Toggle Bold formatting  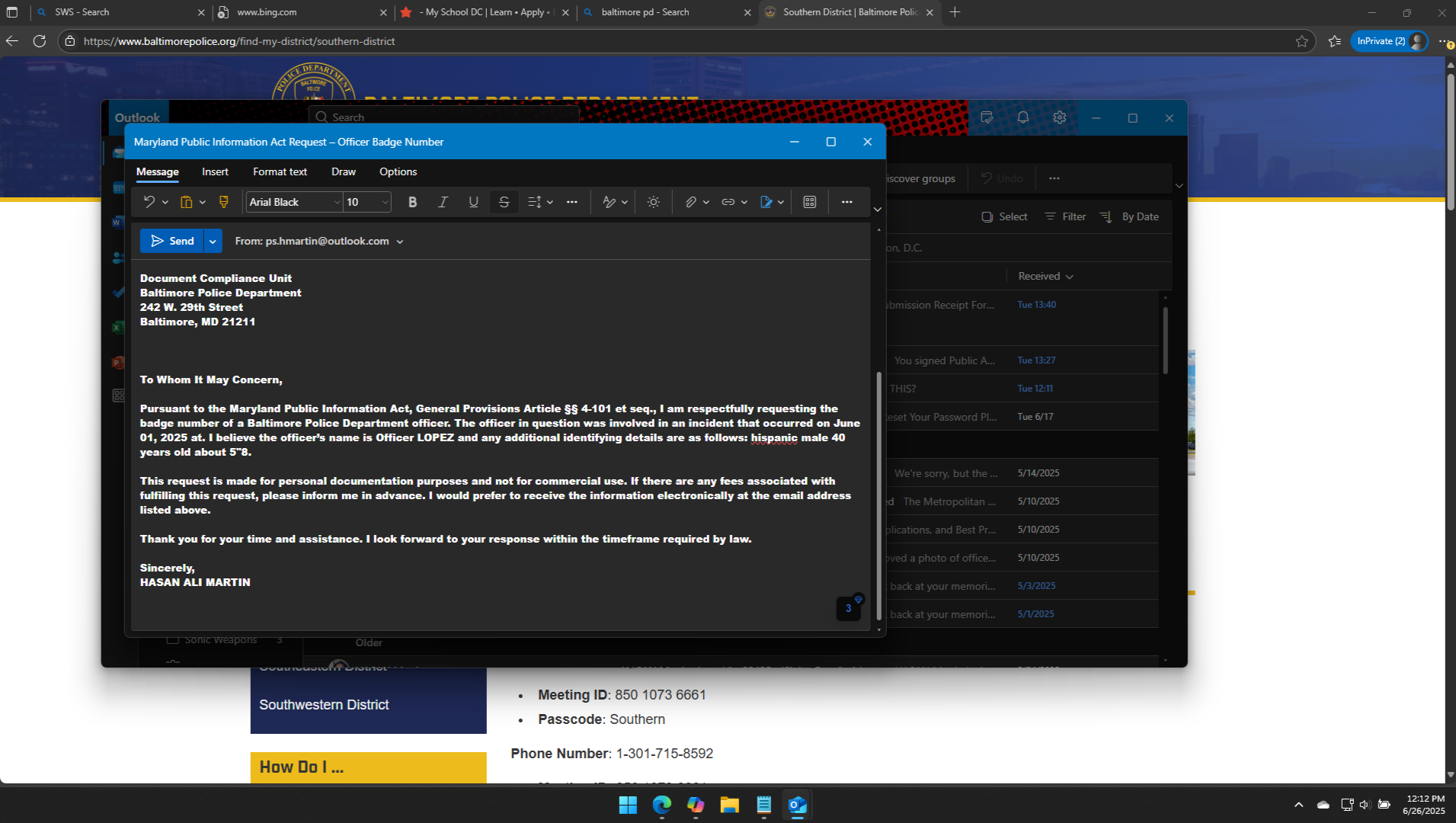[413, 202]
